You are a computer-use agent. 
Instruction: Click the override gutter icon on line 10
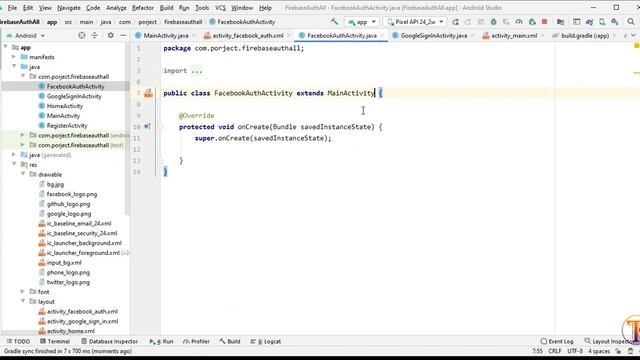pyautogui.click(x=147, y=127)
